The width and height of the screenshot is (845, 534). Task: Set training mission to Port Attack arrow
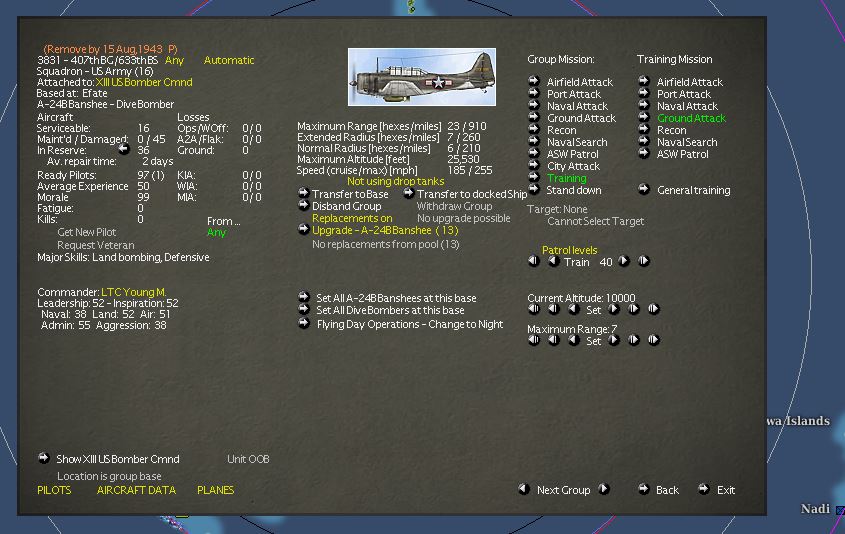click(643, 93)
